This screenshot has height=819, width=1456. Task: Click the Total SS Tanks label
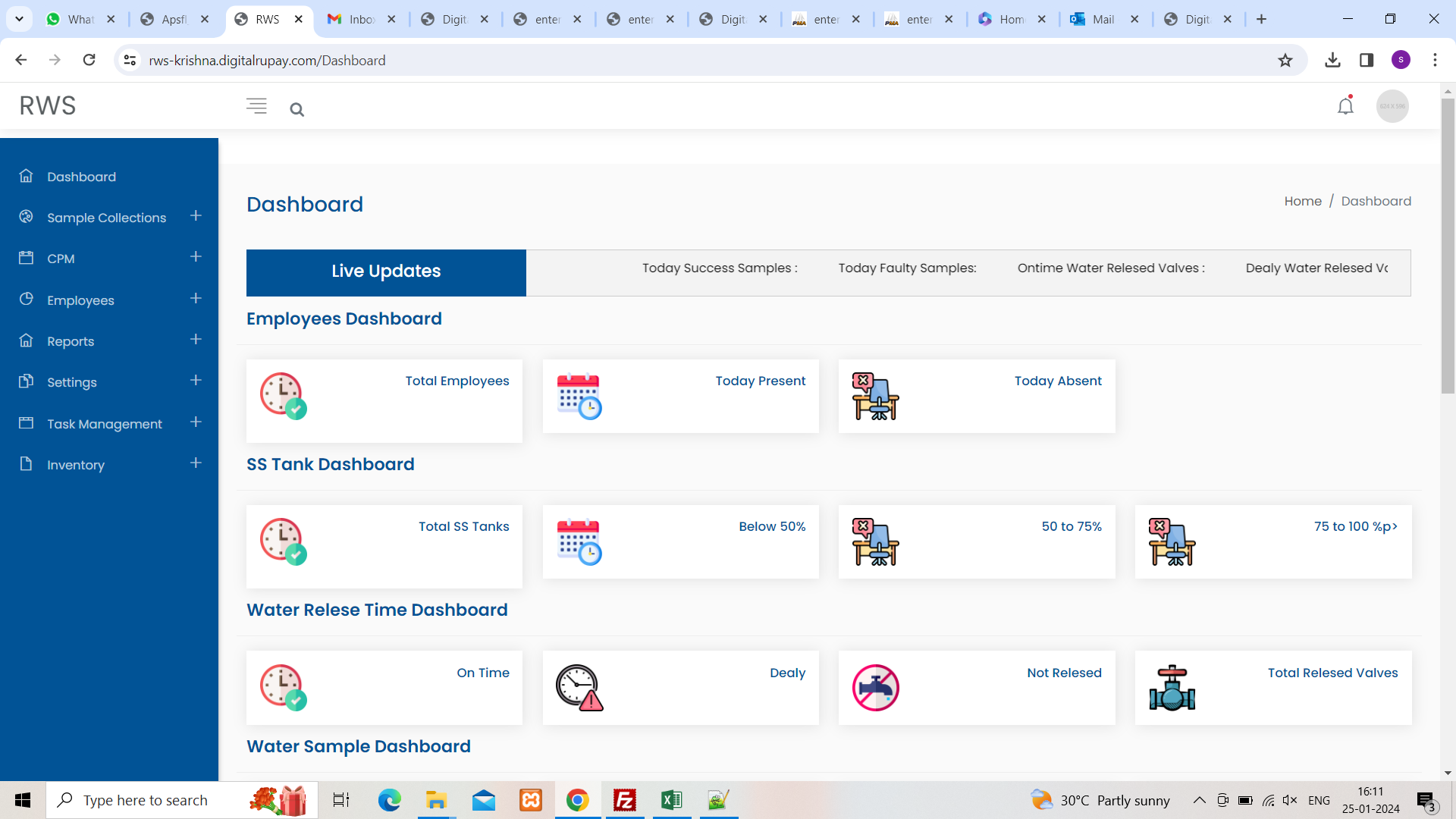point(464,526)
